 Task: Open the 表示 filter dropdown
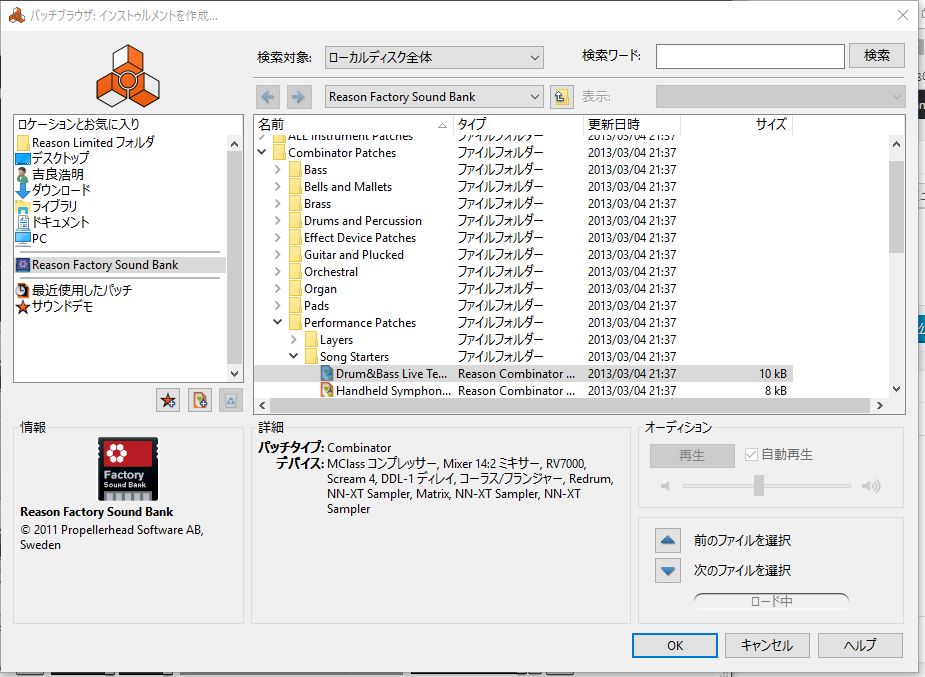click(x=780, y=97)
